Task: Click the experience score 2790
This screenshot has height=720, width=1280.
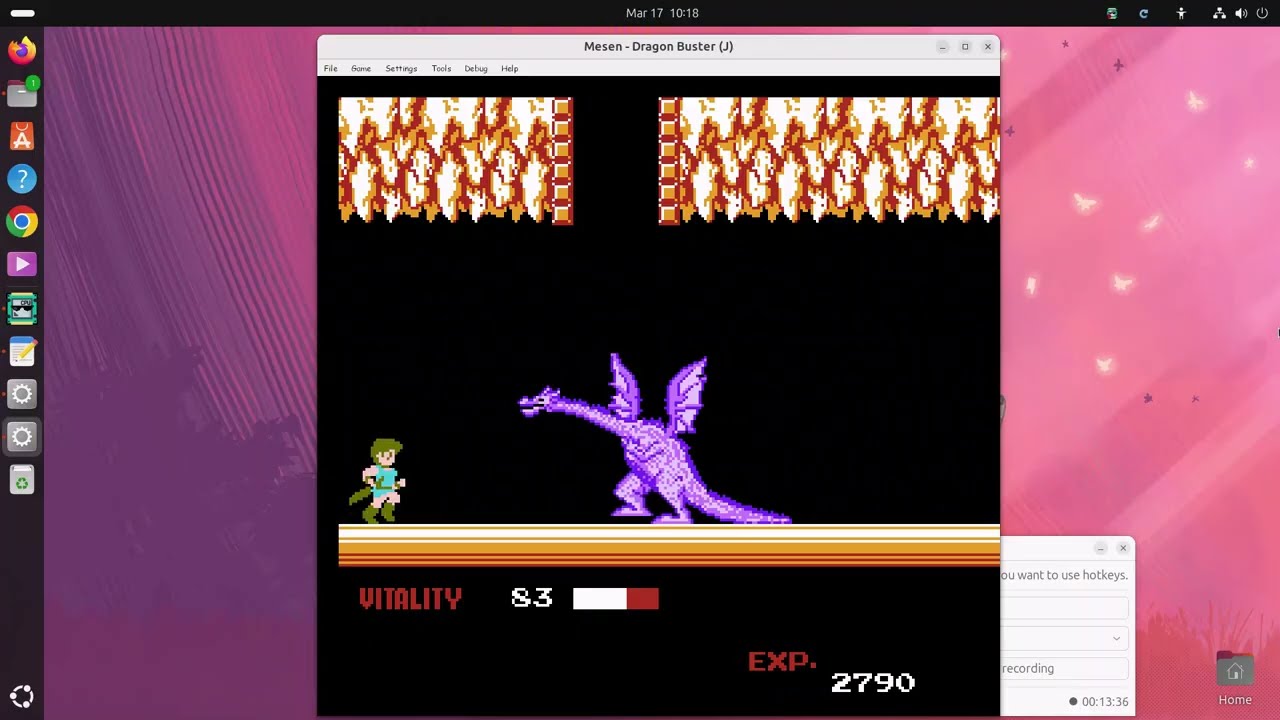Action: pos(873,682)
